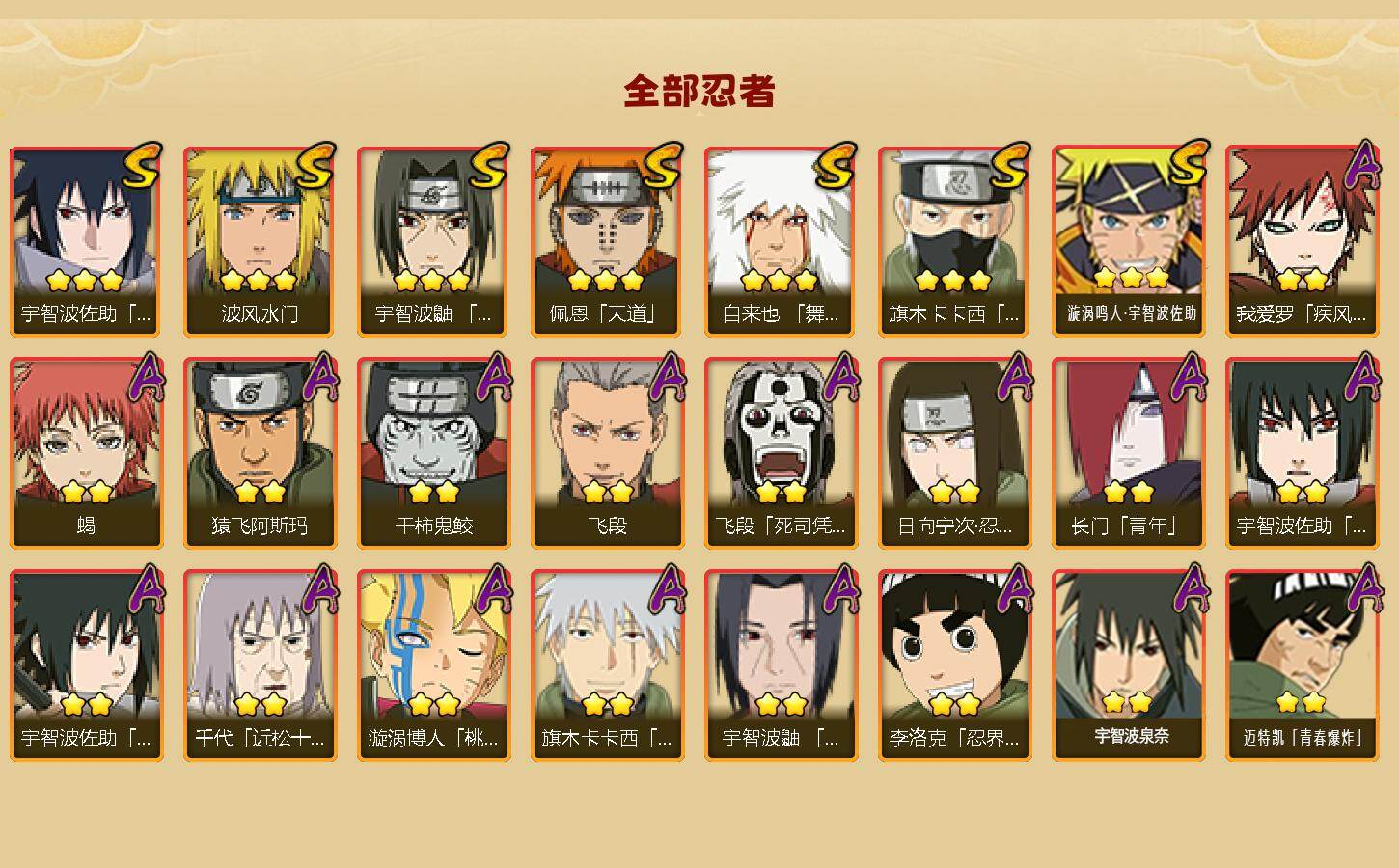
Task: Select the 波风水门 ninja card
Action: pos(260,241)
